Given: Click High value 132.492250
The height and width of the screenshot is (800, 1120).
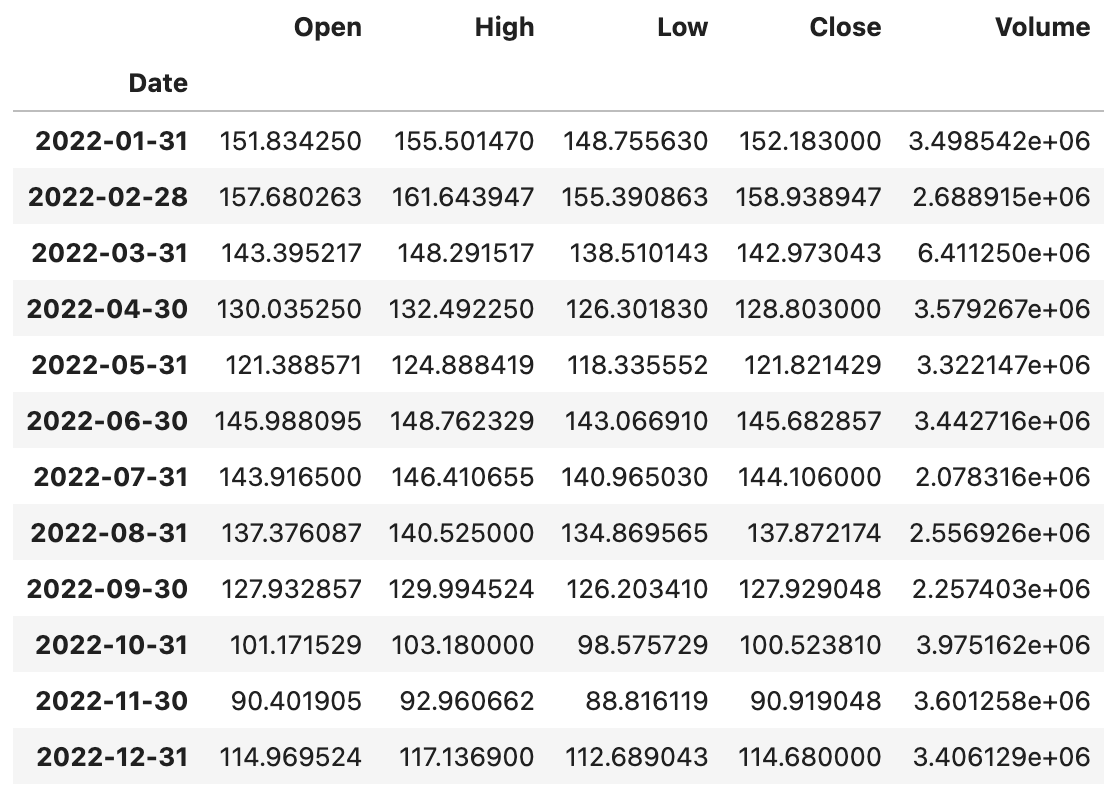Looking at the screenshot, I should (461, 309).
